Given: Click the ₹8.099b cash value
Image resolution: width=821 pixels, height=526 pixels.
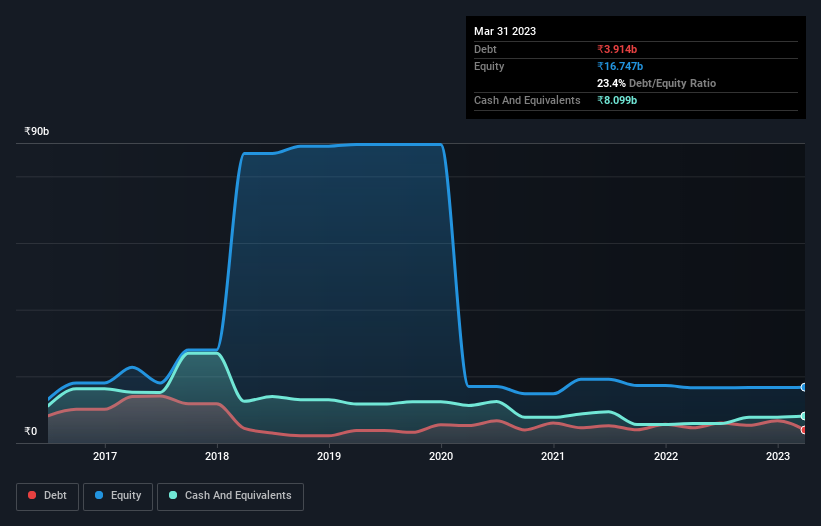Looking at the screenshot, I should click(617, 100).
